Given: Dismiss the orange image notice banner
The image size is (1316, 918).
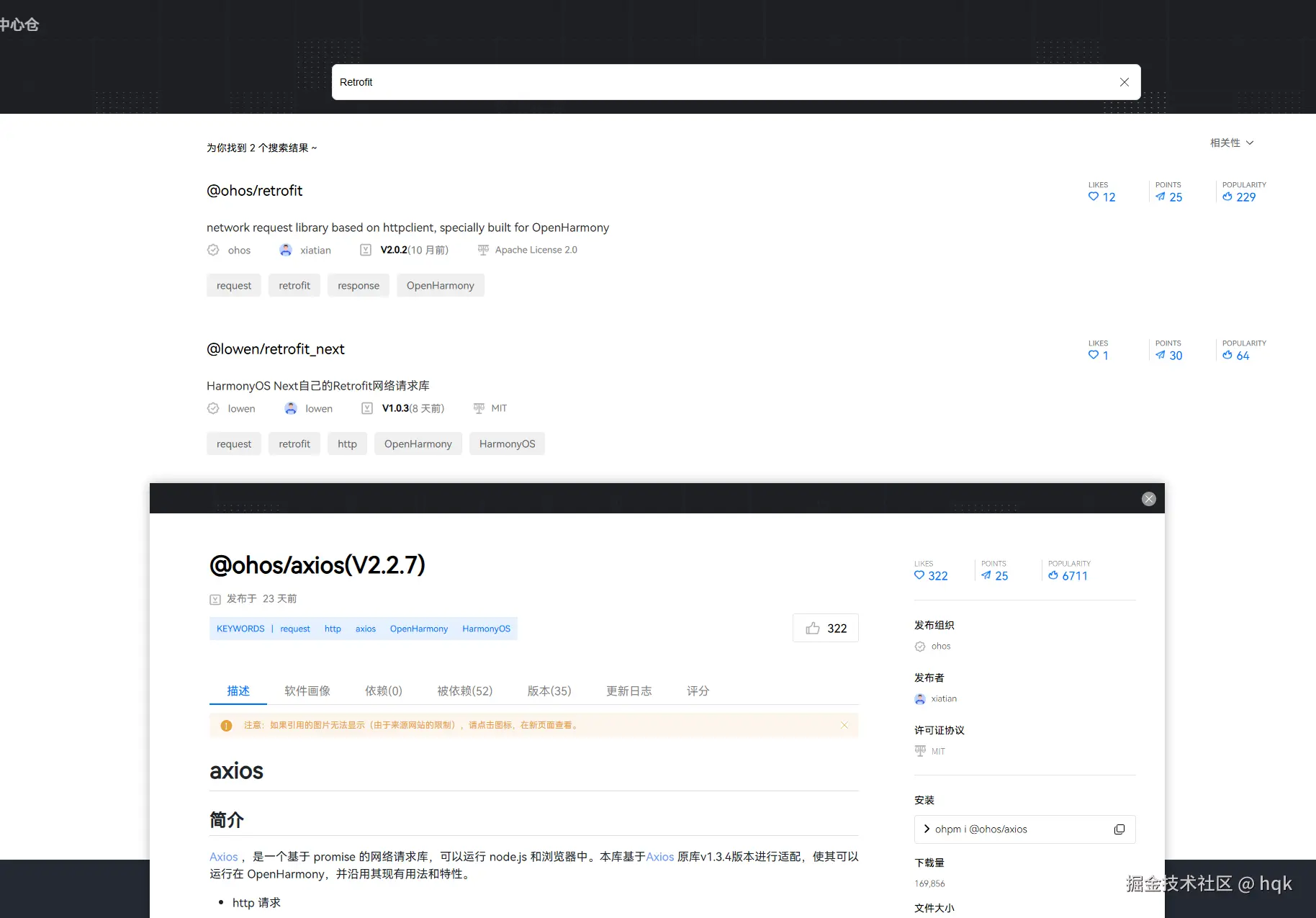Looking at the screenshot, I should click(844, 725).
